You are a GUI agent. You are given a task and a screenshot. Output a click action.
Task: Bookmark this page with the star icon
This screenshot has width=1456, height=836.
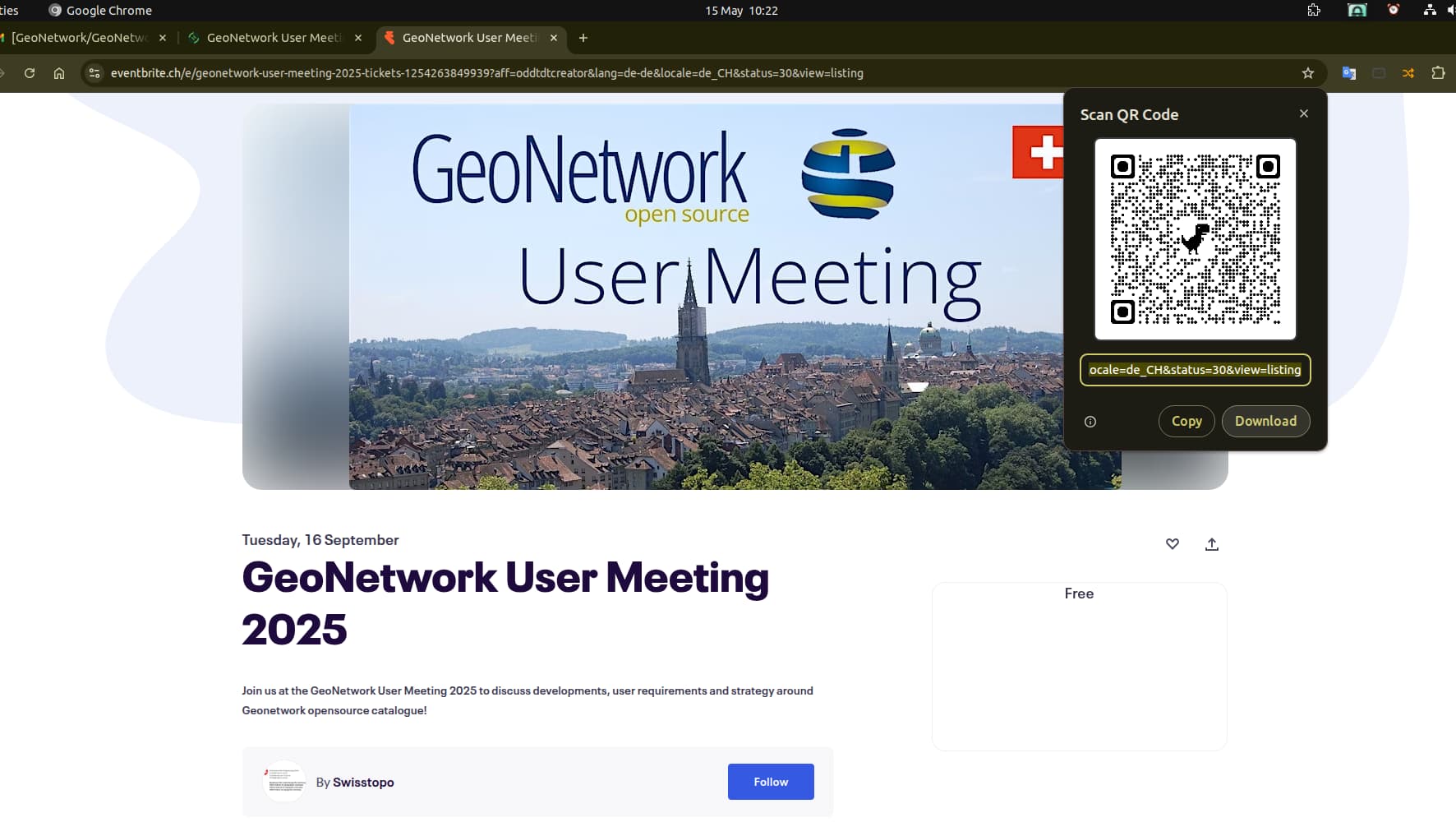1308,73
